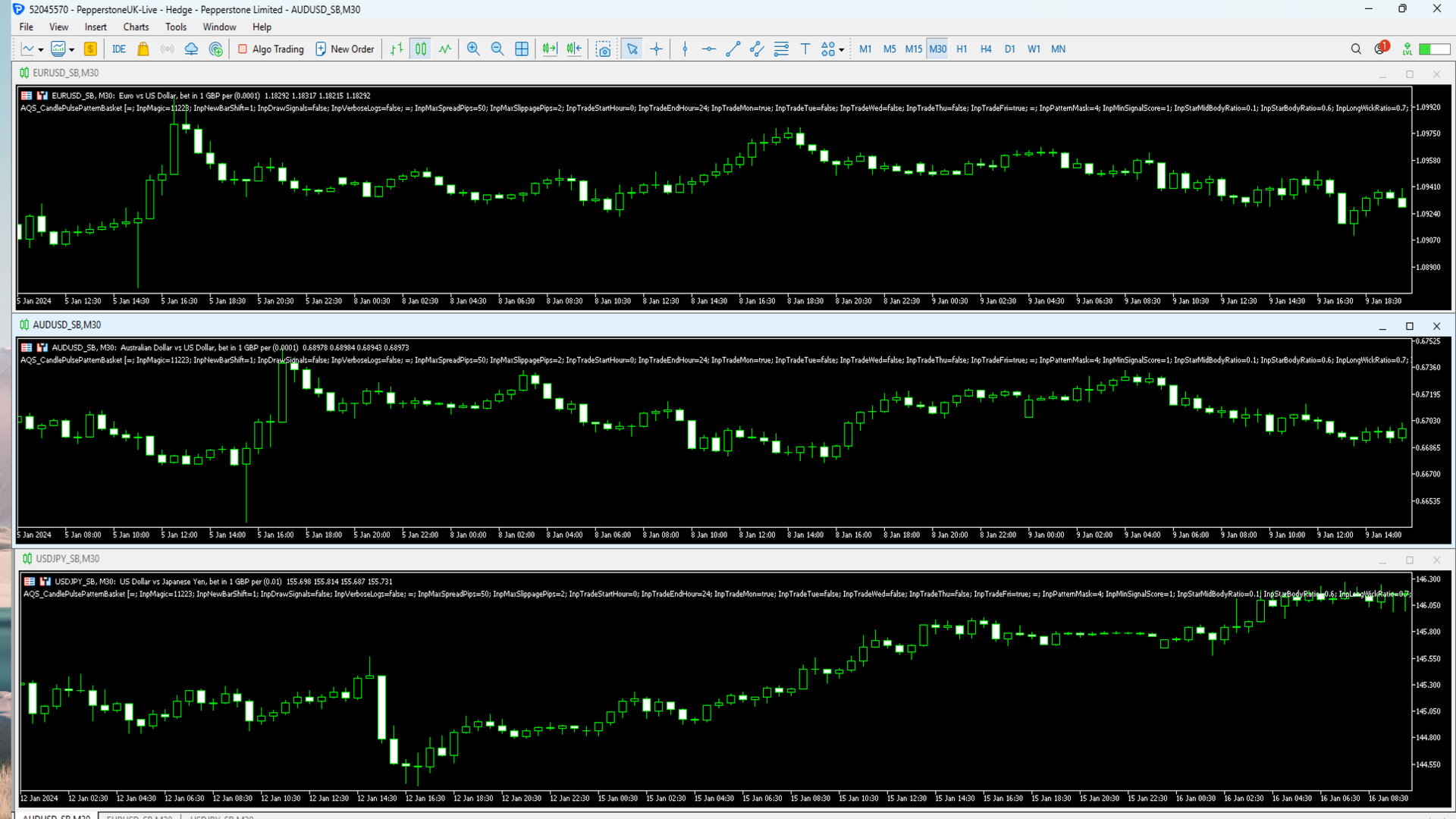Open the Market shopping bag icon
1456x819 pixels.
(143, 49)
